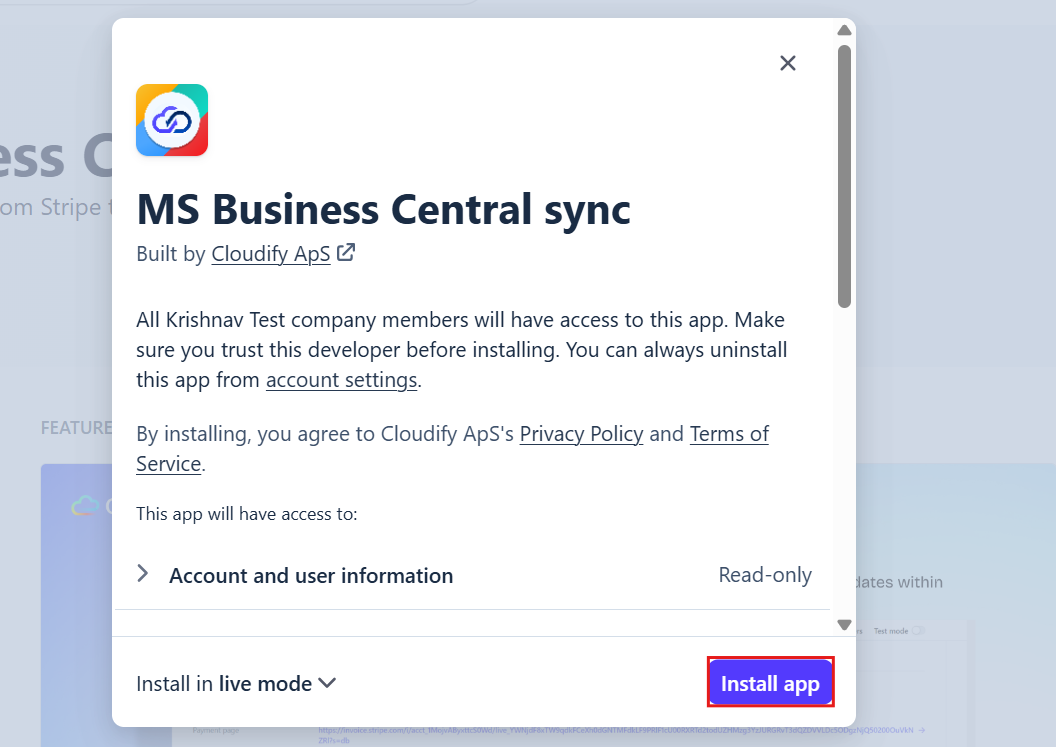This screenshot has height=747, width=1056.
Task: Click the Read-only permission label
Action: 765,575
